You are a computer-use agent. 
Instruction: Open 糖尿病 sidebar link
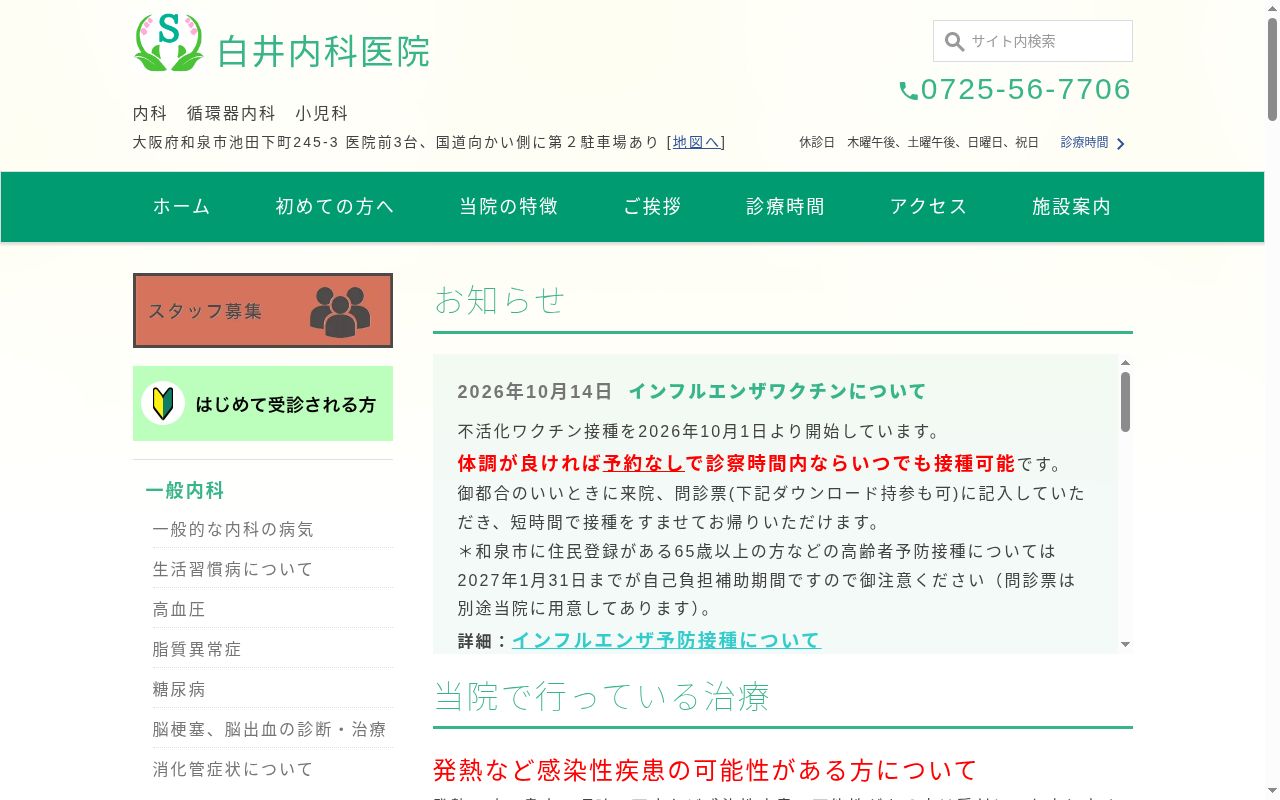pos(179,689)
